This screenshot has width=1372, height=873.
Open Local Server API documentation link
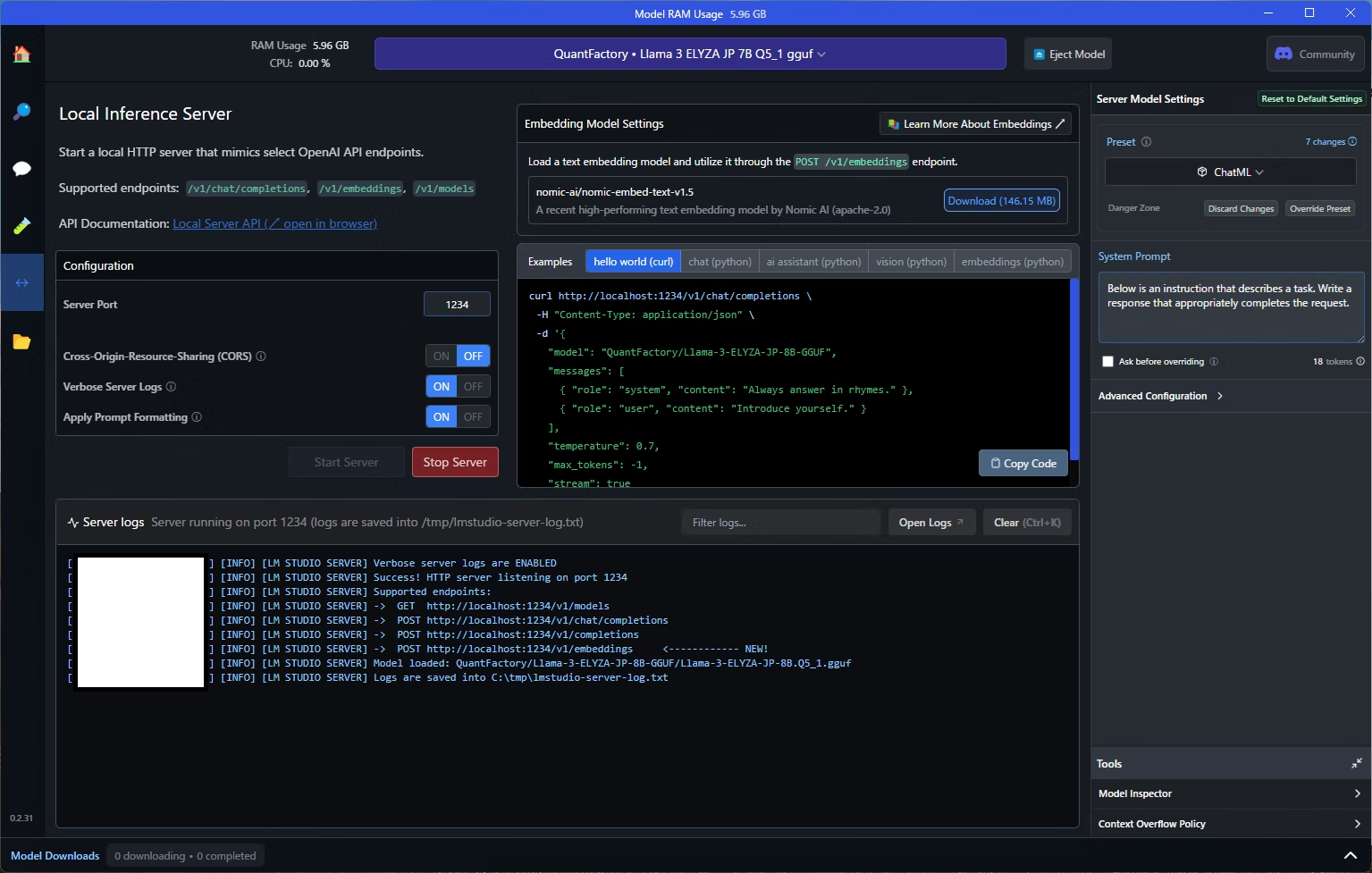point(274,223)
